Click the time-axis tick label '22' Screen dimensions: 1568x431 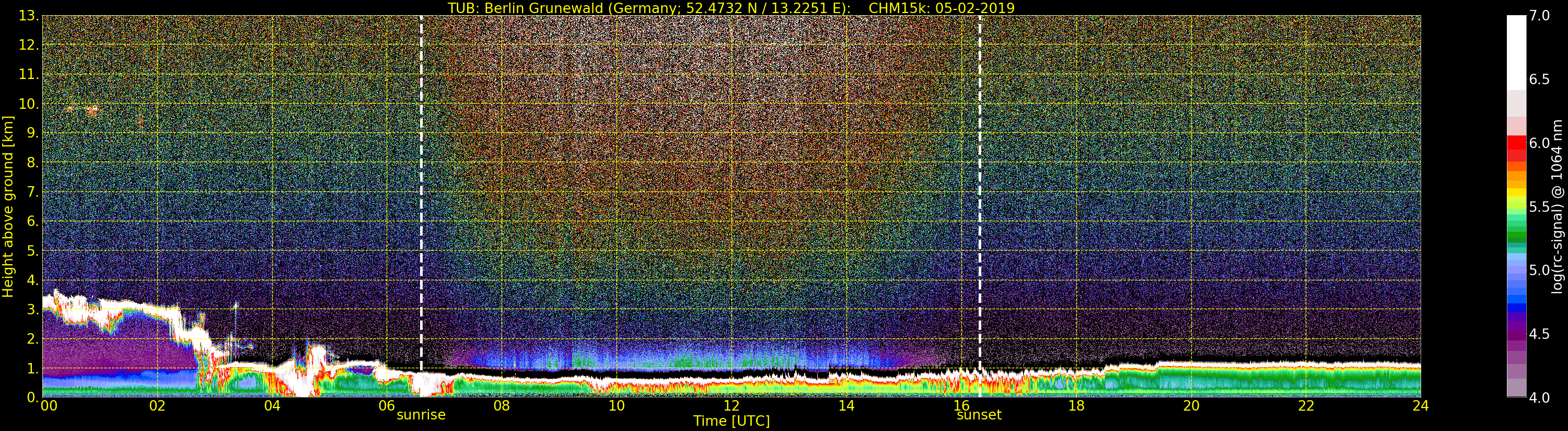point(1306,405)
